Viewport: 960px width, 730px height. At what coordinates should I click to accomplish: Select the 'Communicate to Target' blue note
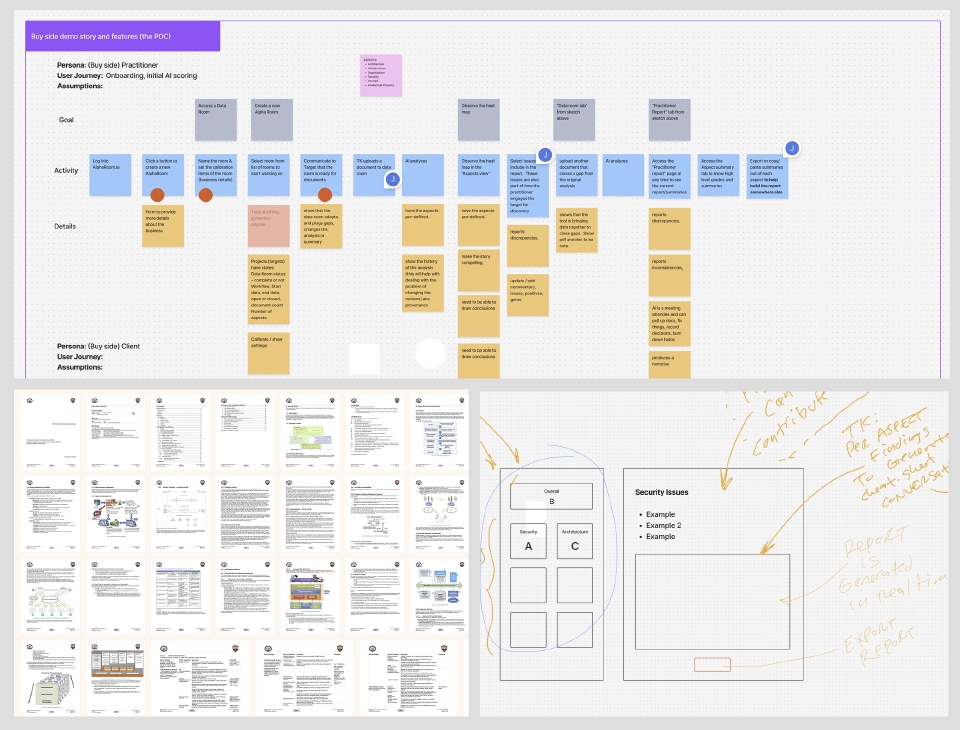click(321, 175)
